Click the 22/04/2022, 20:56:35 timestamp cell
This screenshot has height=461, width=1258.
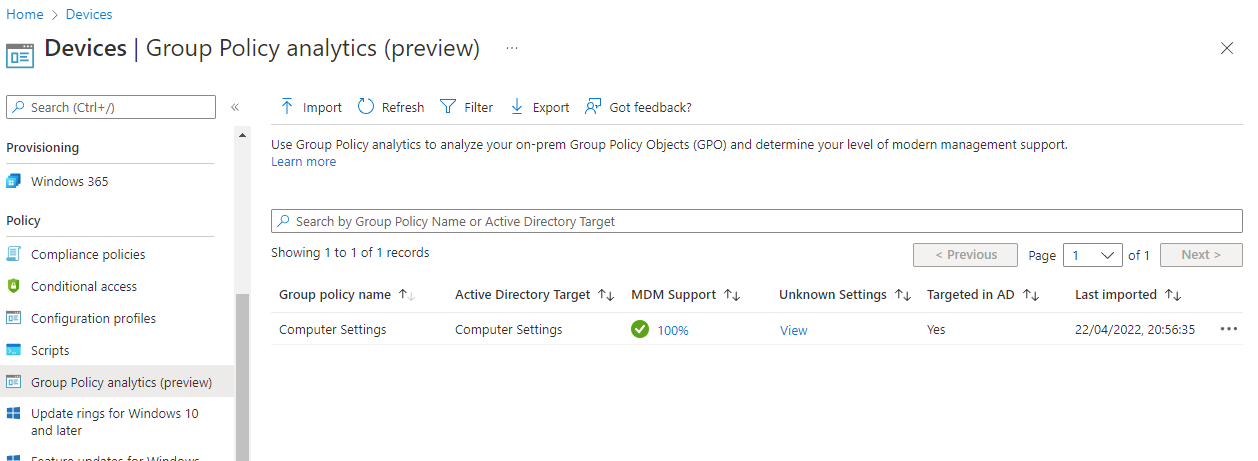click(1135, 329)
